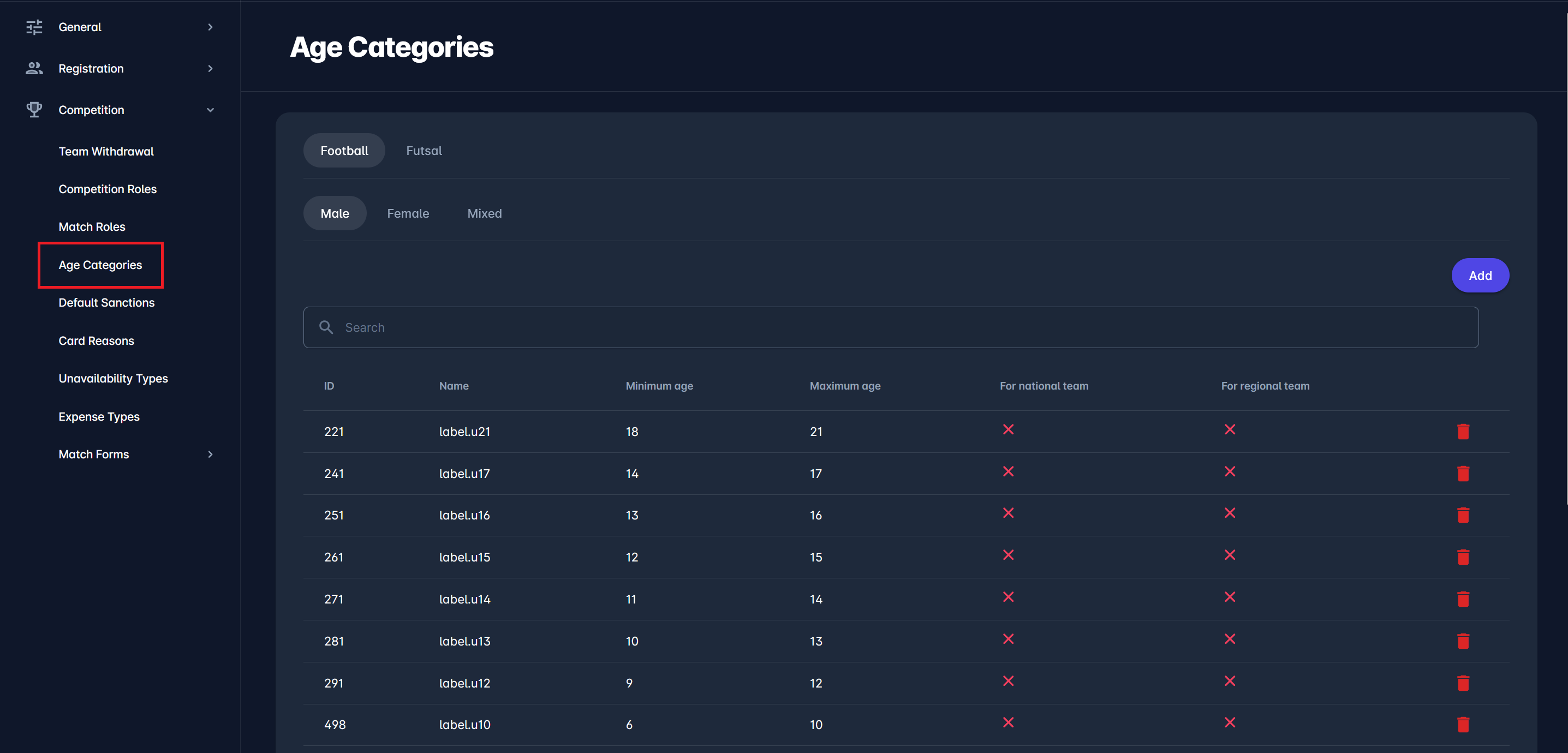
Task: Click the General settings sliders icon
Action: 34,27
